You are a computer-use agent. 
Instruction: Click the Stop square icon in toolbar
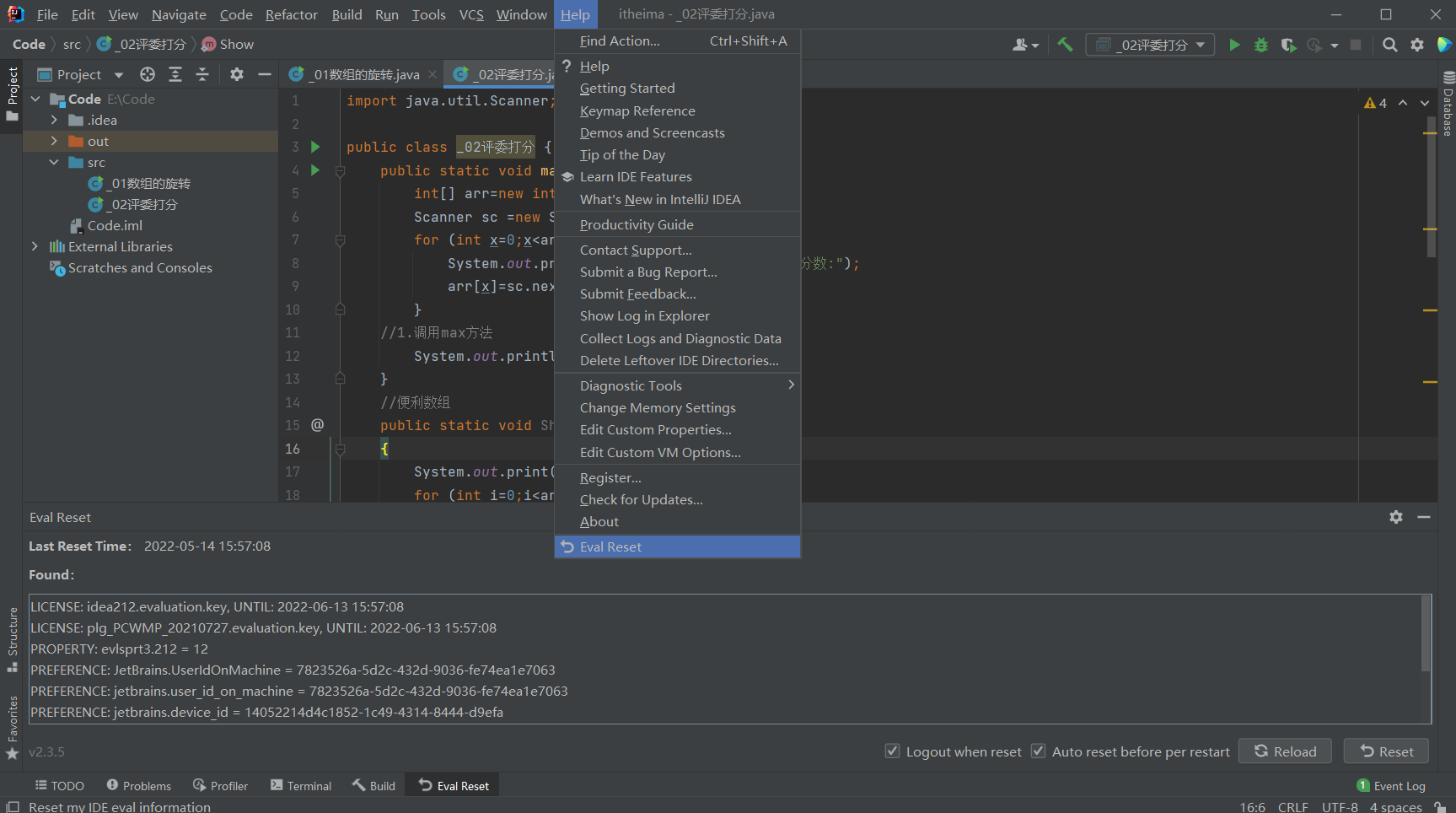pos(1356,45)
